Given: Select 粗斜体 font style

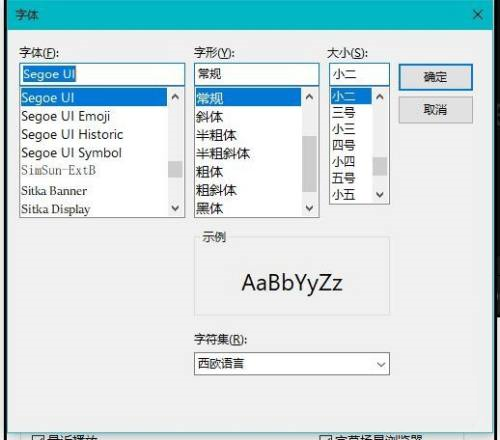Looking at the screenshot, I should pyautogui.click(x=248, y=190).
